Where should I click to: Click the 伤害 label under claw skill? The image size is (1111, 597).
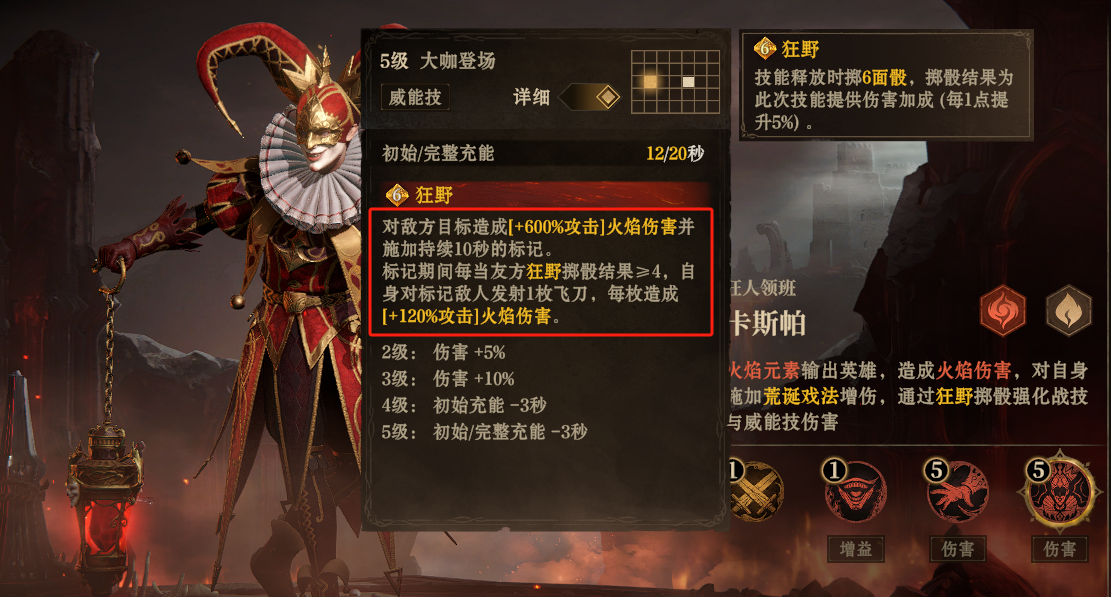(957, 549)
